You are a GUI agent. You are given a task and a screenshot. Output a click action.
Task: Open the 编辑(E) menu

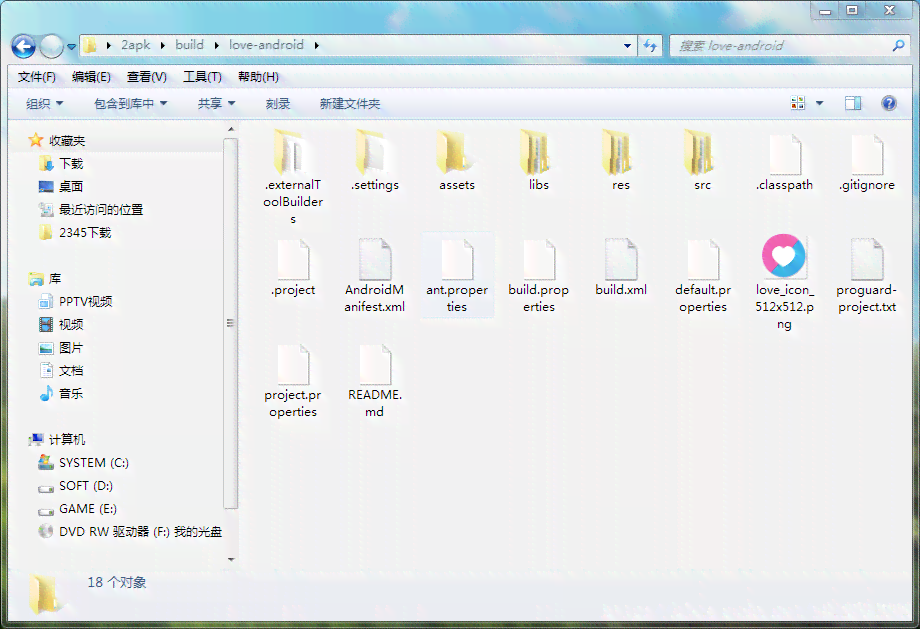(x=91, y=77)
